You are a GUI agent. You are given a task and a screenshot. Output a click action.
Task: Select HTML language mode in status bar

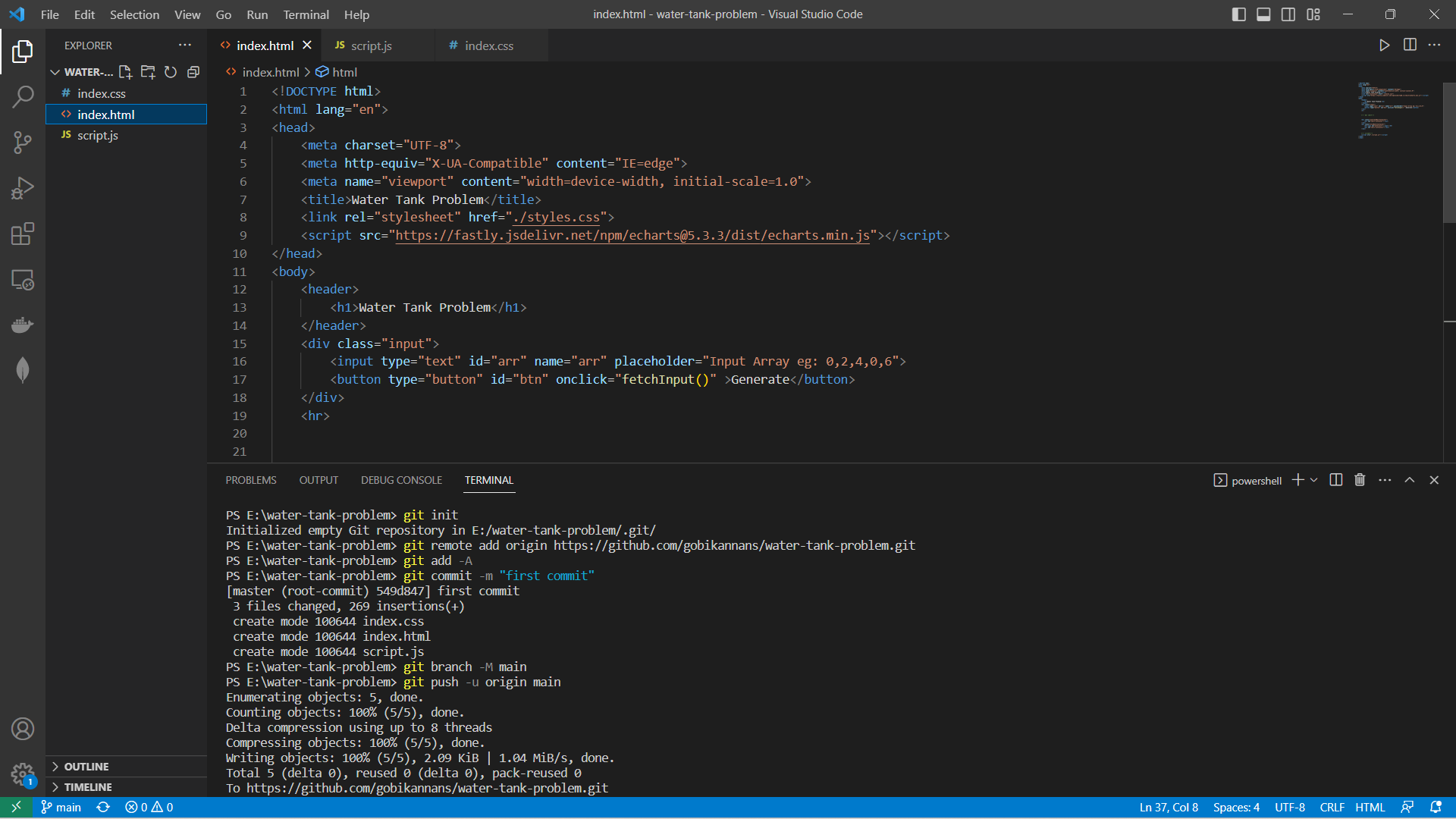click(1370, 807)
